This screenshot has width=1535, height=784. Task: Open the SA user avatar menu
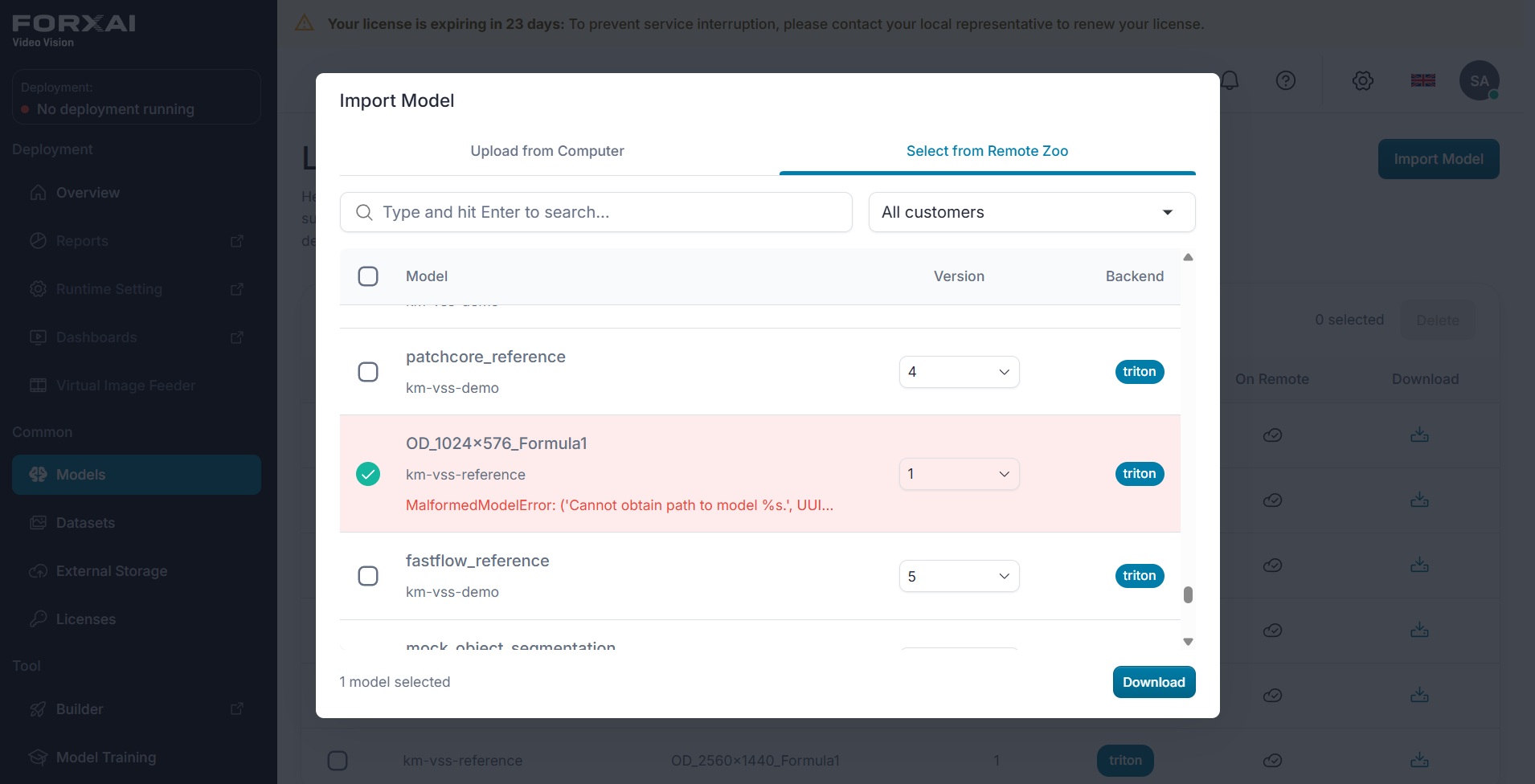point(1480,80)
